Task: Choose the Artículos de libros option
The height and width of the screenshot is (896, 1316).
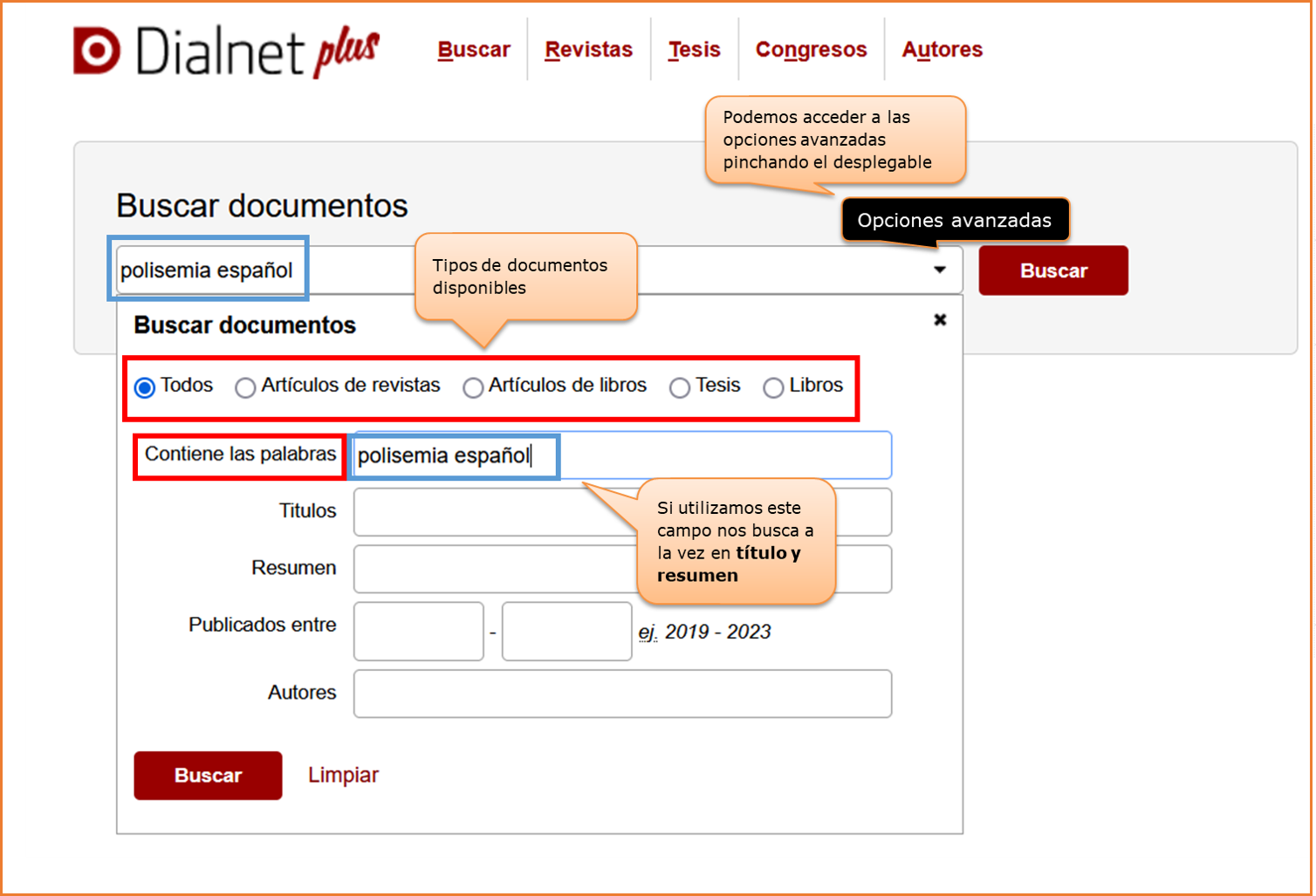Action: click(473, 387)
